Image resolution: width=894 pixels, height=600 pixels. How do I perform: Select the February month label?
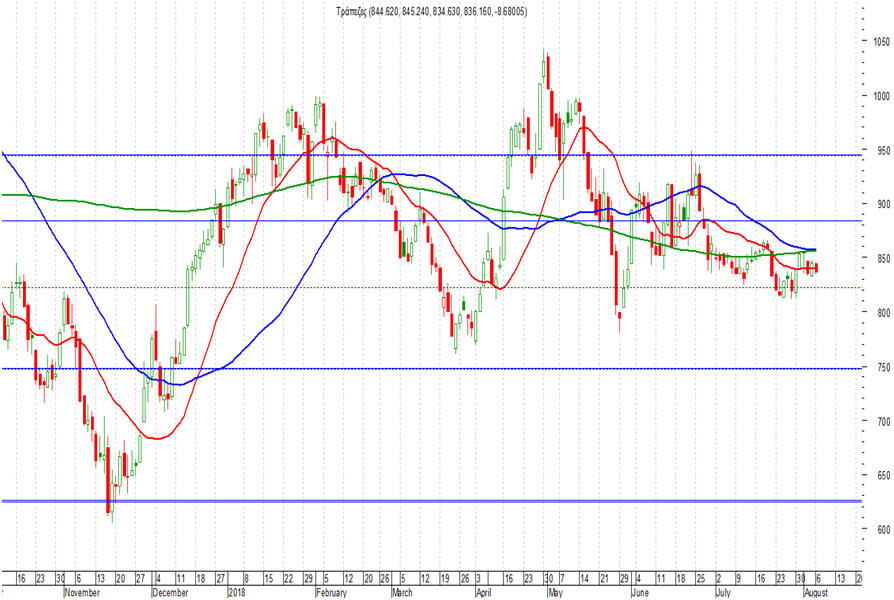331,593
